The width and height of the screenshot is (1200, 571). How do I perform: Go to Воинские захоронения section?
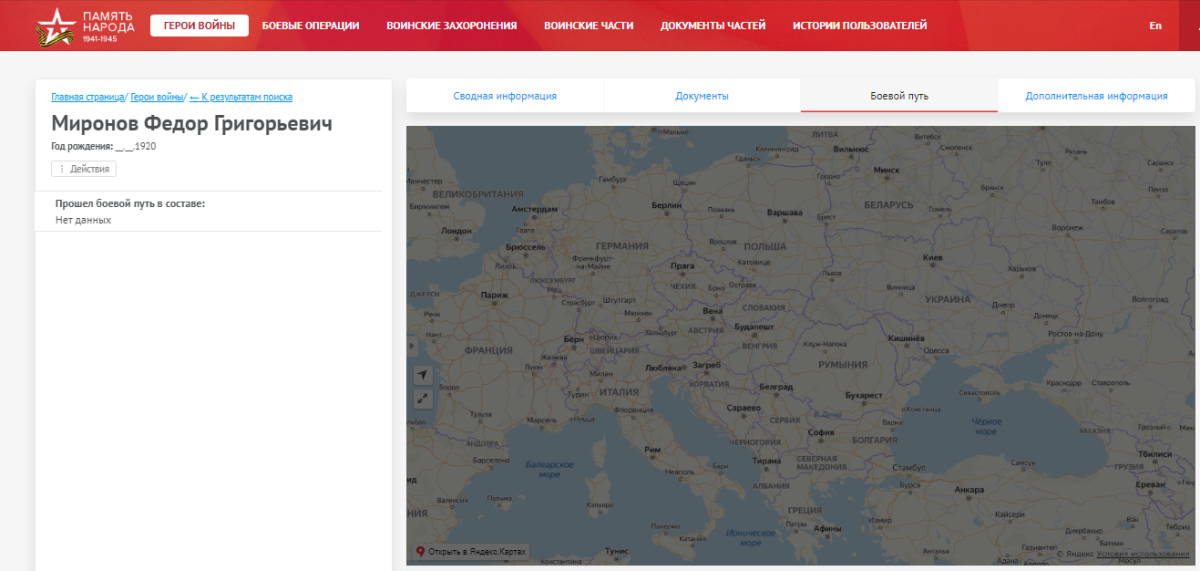pos(452,25)
